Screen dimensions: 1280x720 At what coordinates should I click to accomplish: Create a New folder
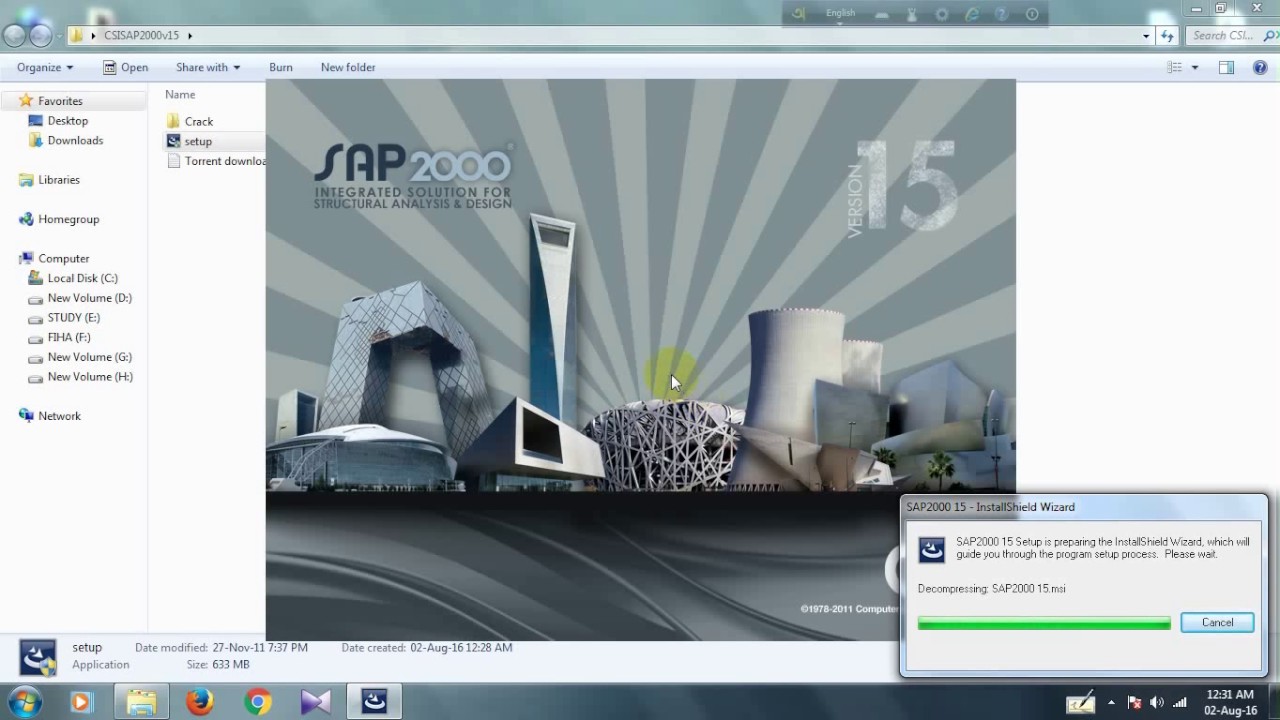pyautogui.click(x=348, y=67)
